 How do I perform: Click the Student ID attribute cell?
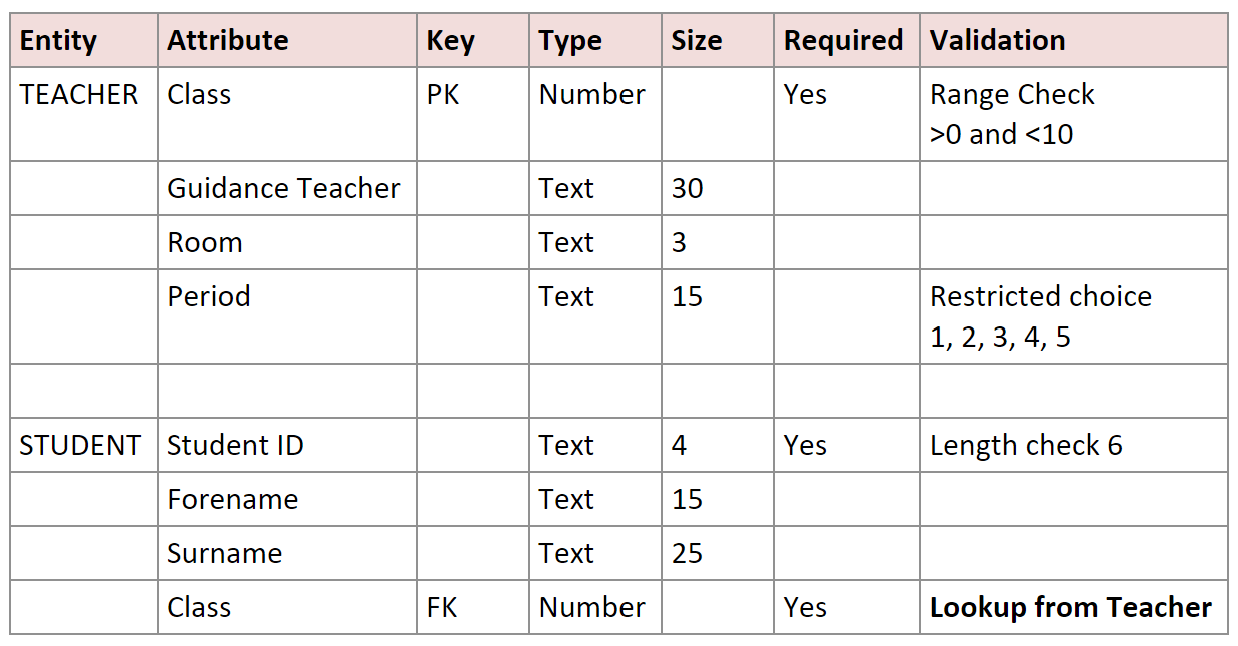(235, 446)
